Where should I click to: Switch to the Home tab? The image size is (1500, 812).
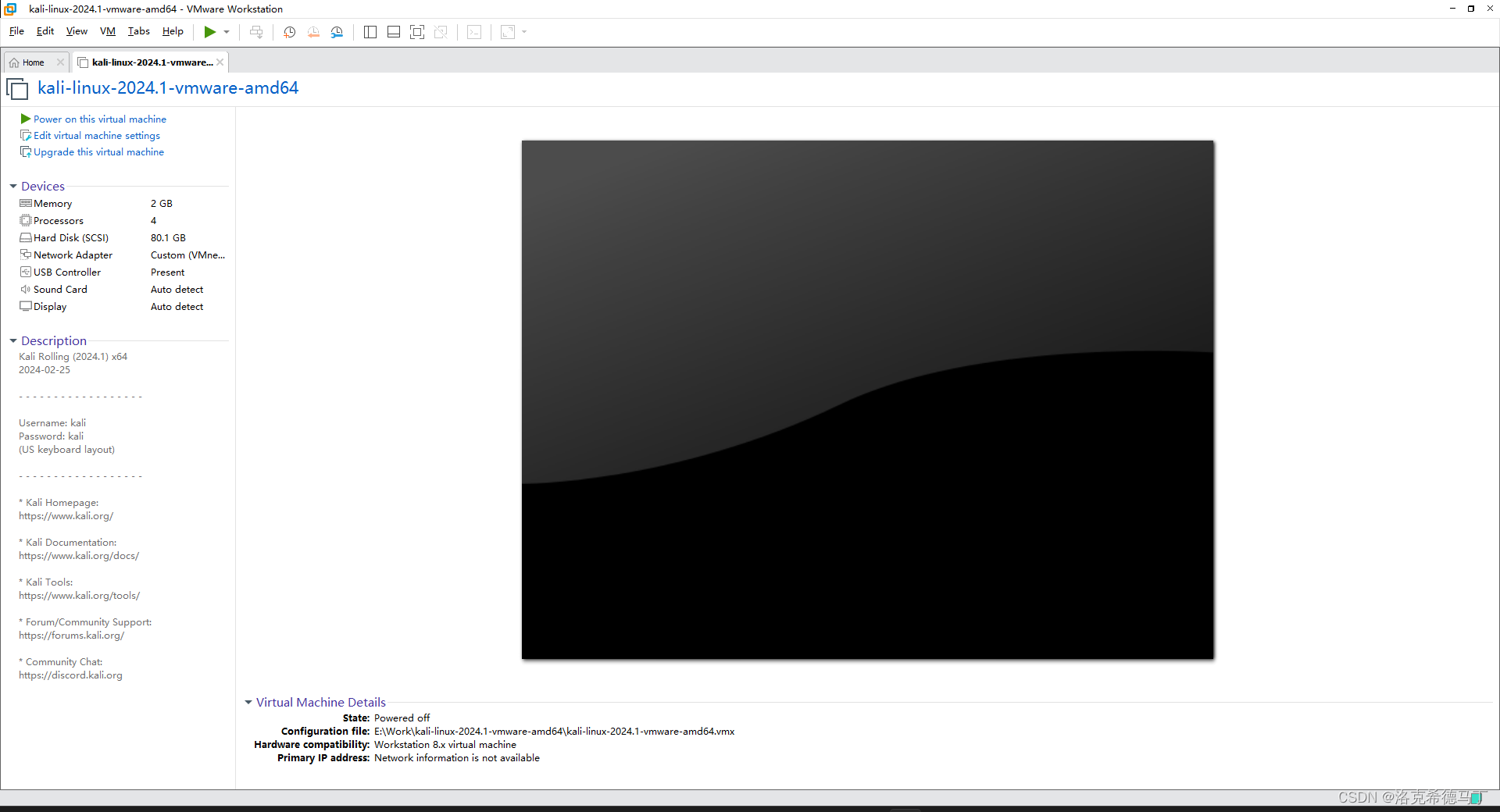[x=33, y=62]
